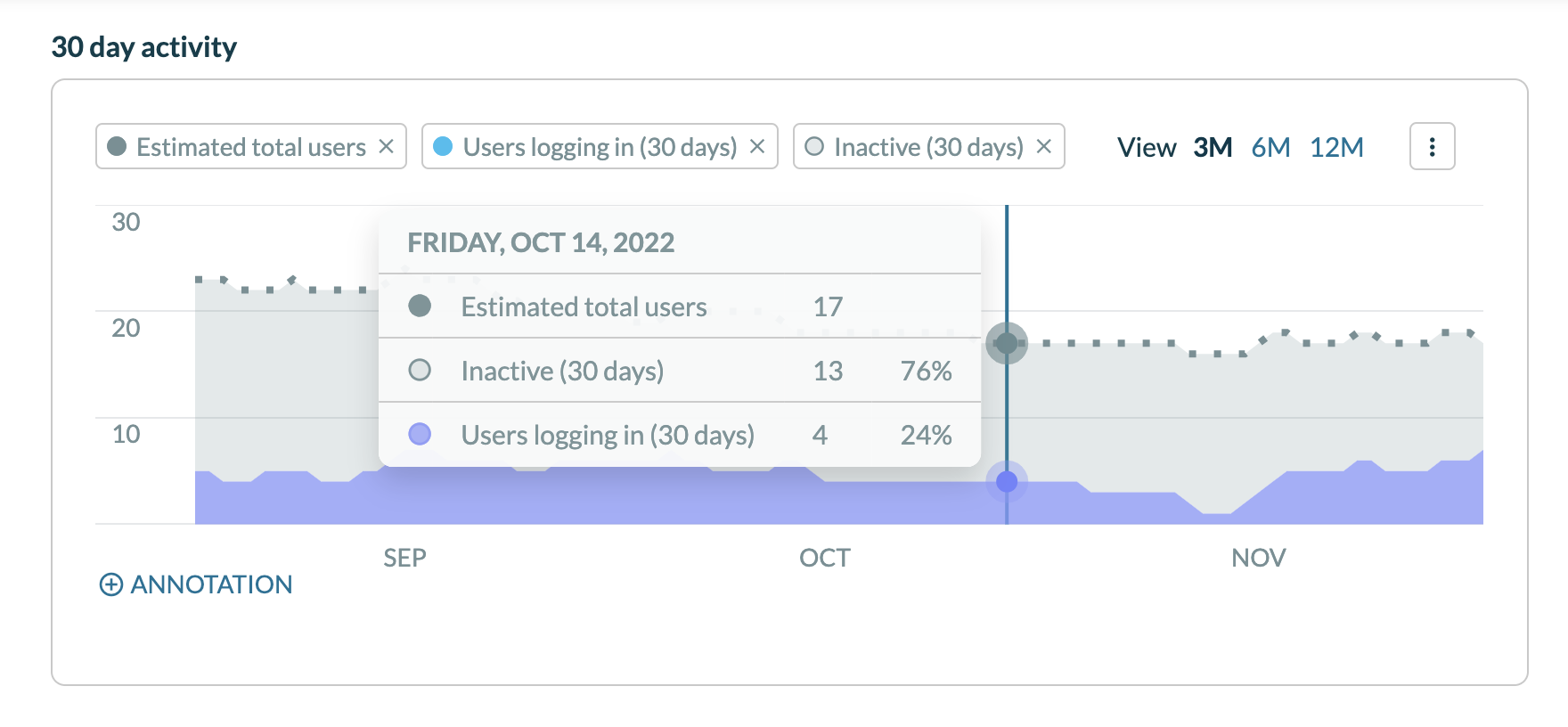Click the NOV month label on the axis
Image resolution: width=1568 pixels, height=727 pixels.
coord(1258,558)
